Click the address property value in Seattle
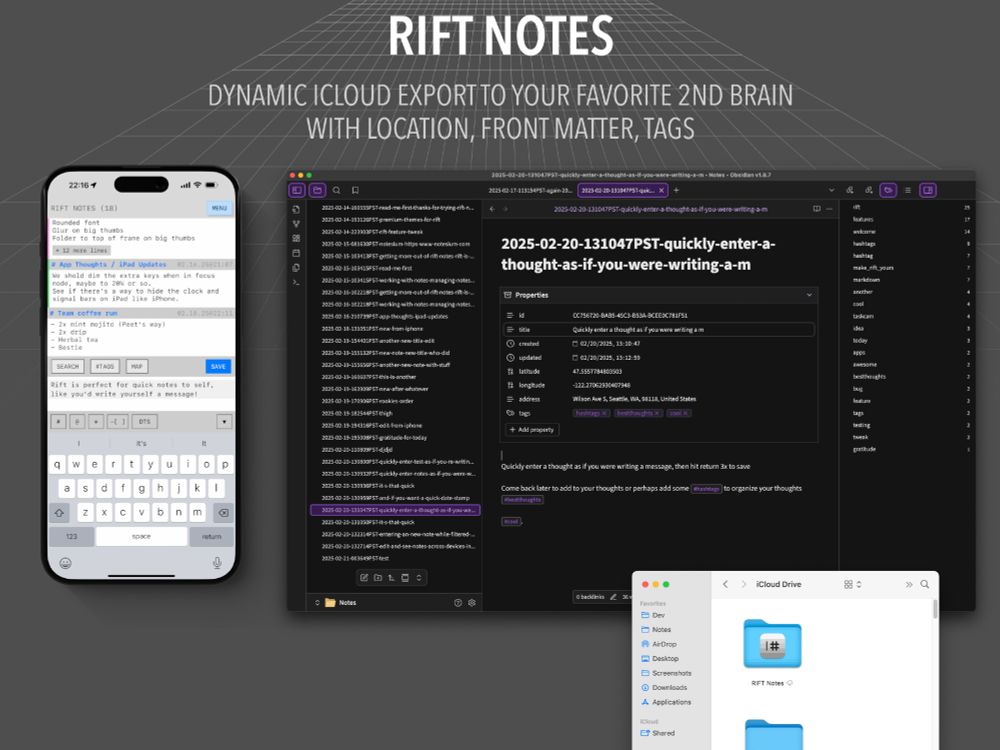Screen dimensions: 1000x750 634,399
